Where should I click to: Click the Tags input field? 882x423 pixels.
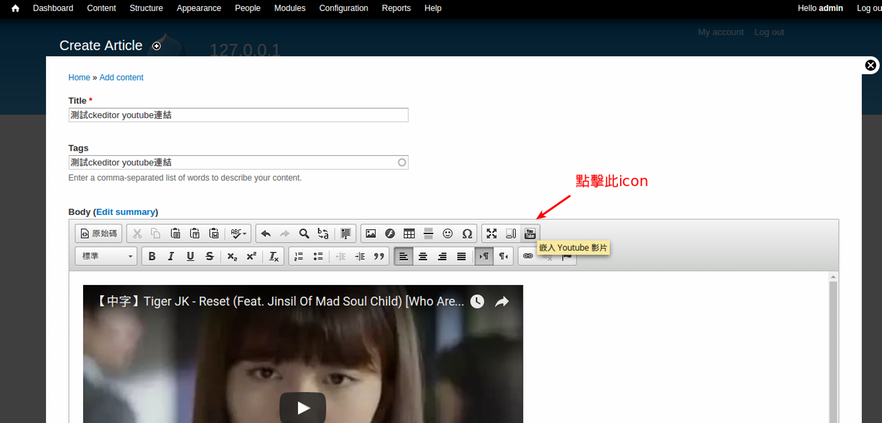tap(238, 163)
